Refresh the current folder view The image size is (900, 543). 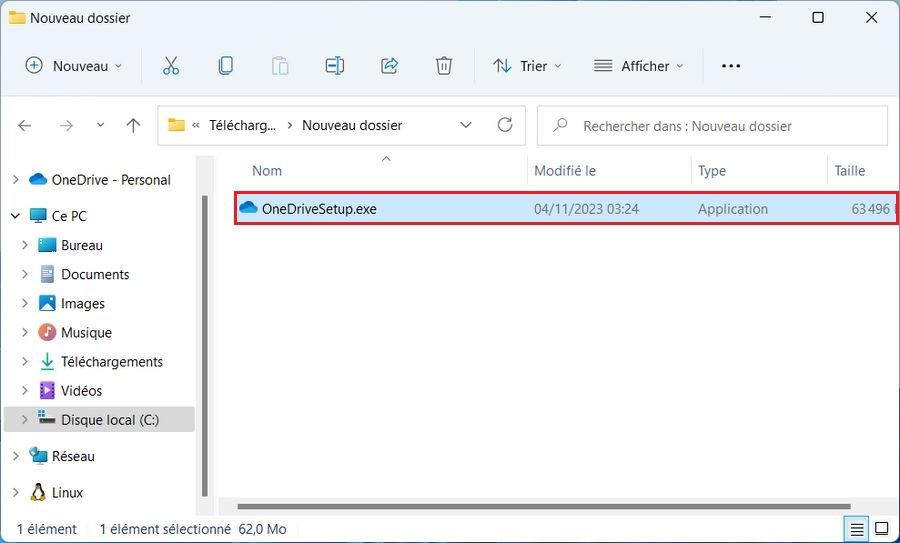(505, 125)
